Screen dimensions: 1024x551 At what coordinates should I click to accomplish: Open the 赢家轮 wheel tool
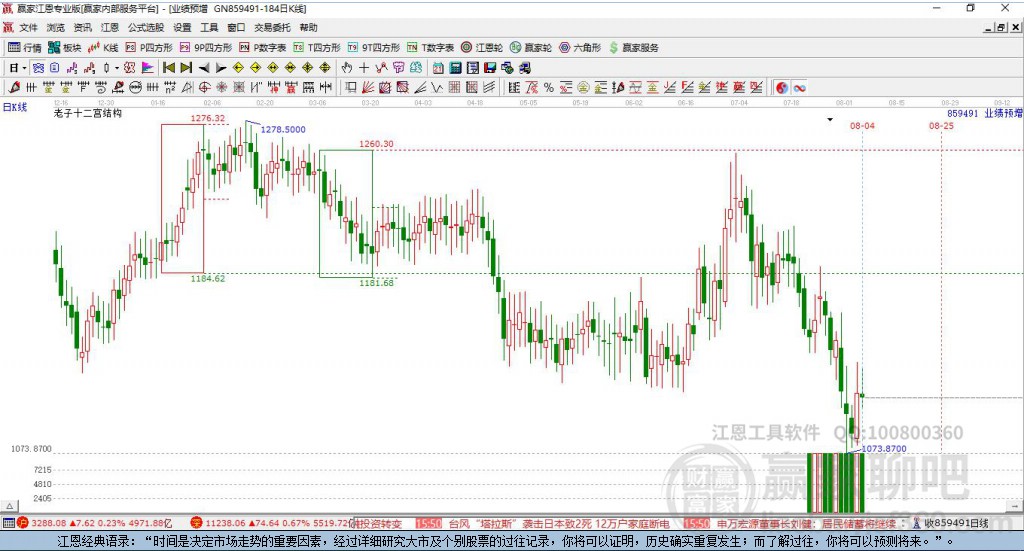(x=531, y=48)
